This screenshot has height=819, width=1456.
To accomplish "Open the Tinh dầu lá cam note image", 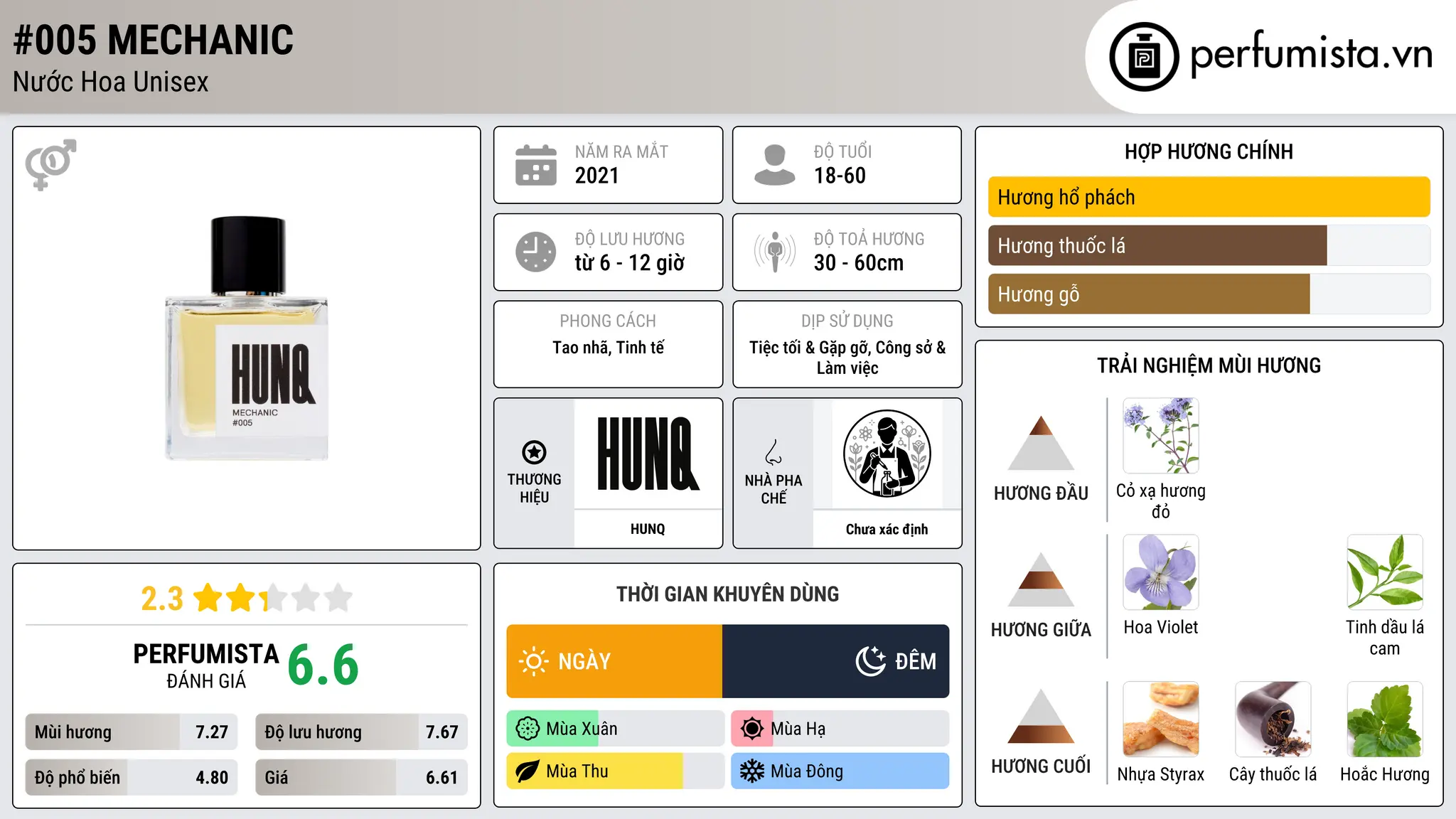I will [x=1385, y=572].
